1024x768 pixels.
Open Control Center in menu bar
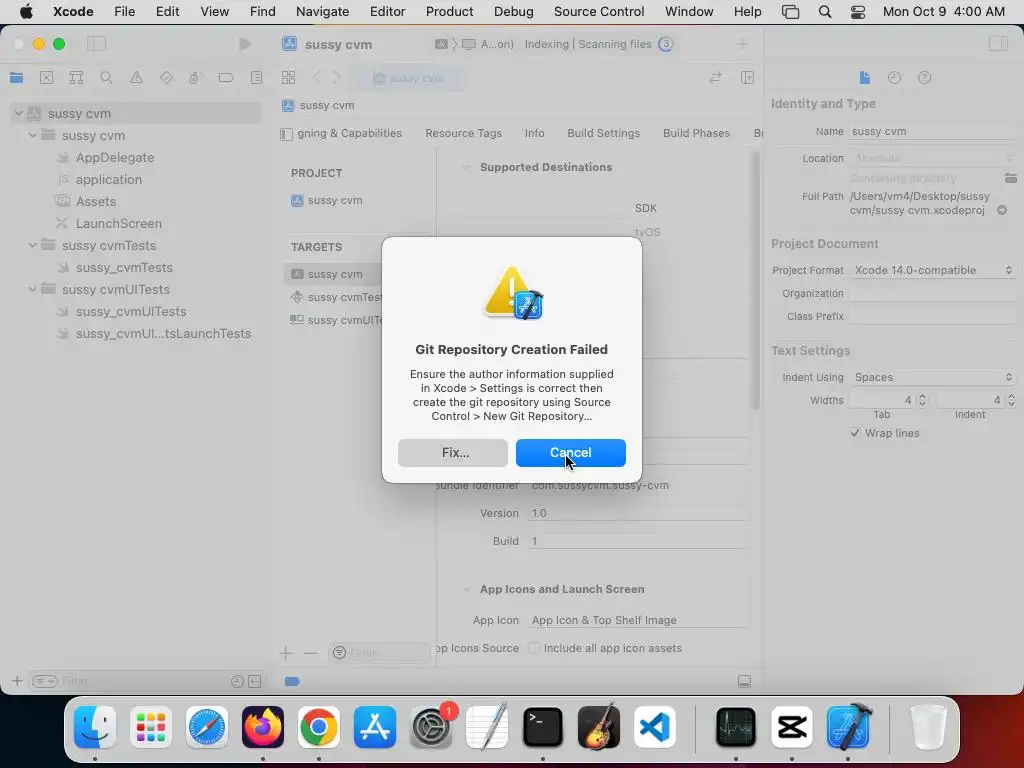857,11
